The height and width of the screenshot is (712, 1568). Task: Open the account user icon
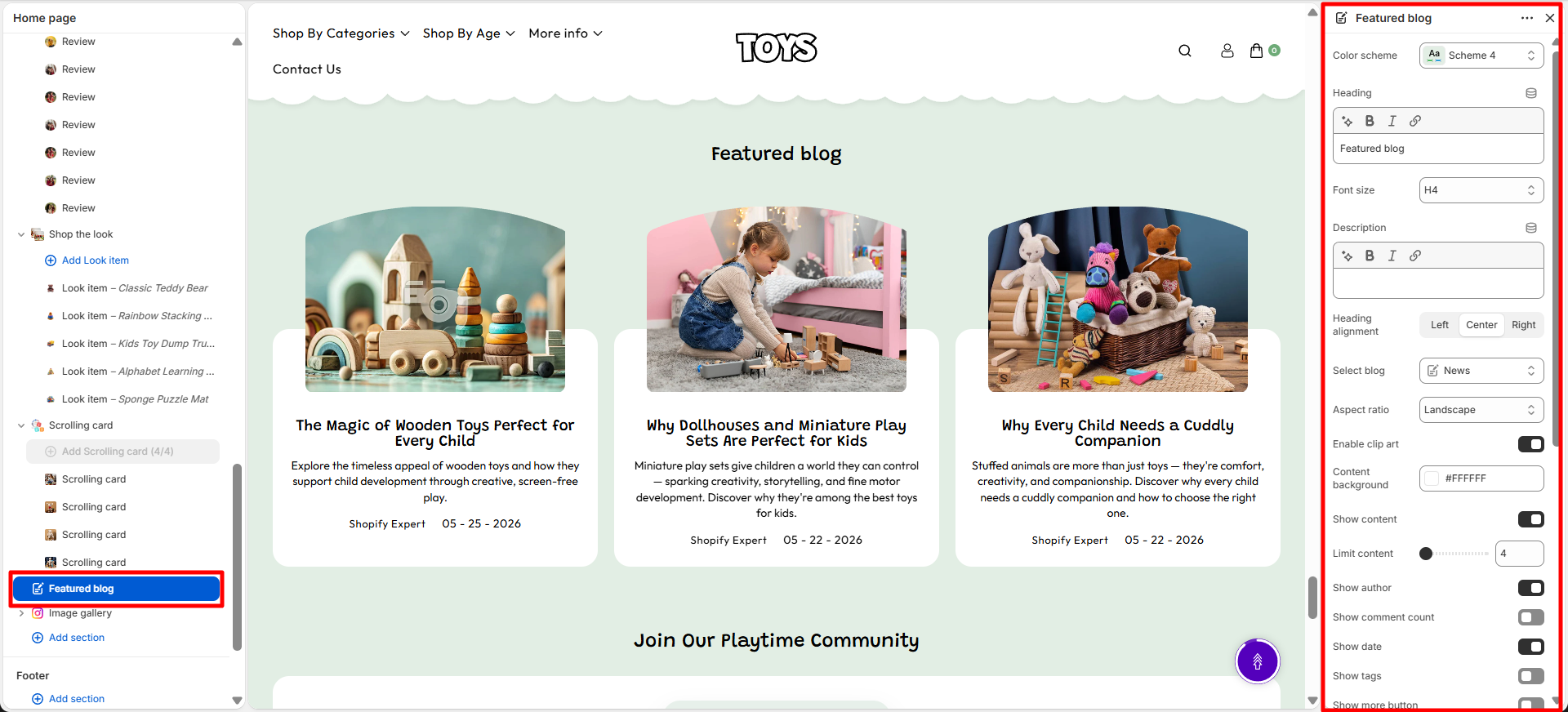coord(1227,51)
